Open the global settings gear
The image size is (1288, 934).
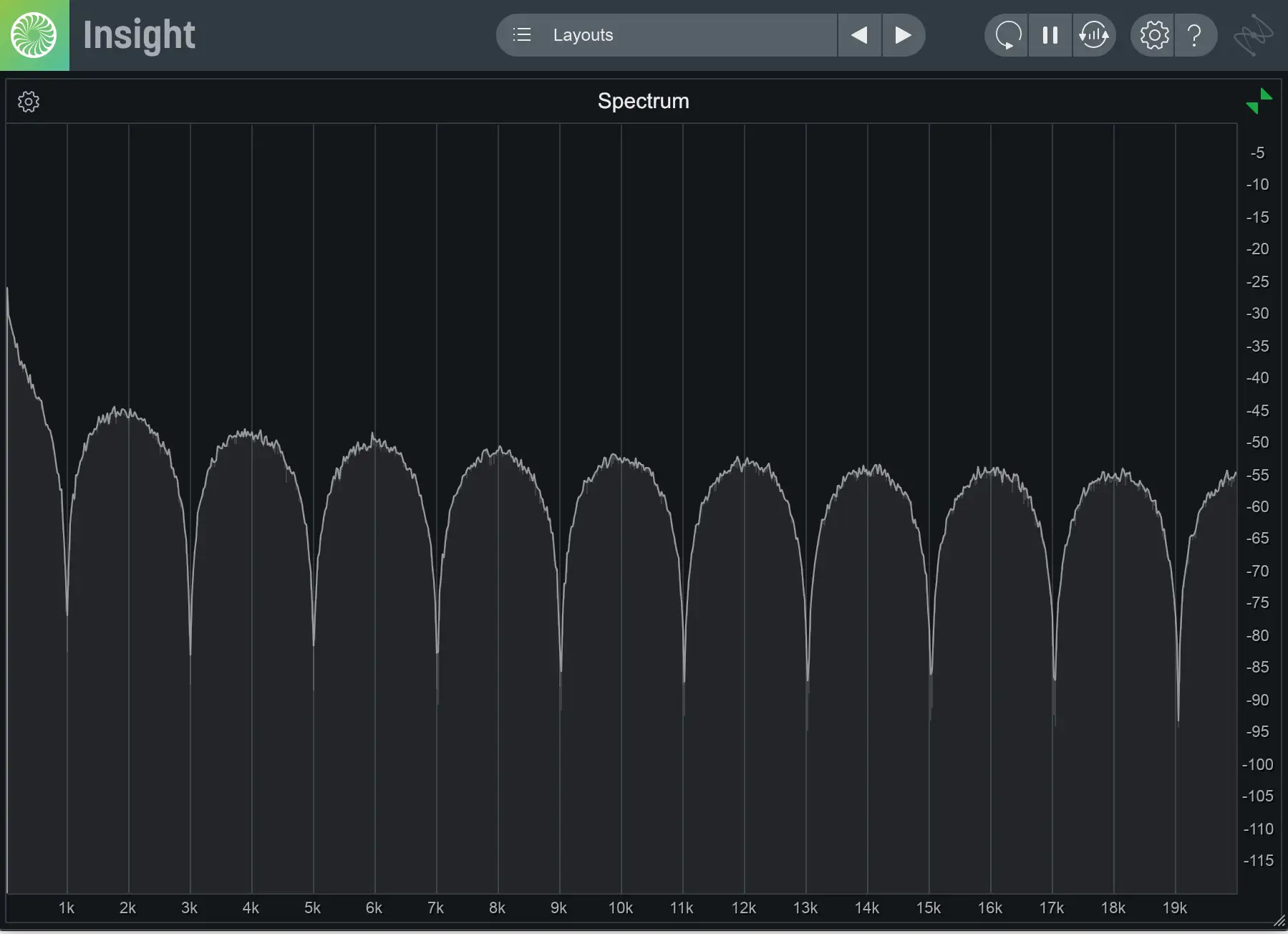(x=1153, y=35)
